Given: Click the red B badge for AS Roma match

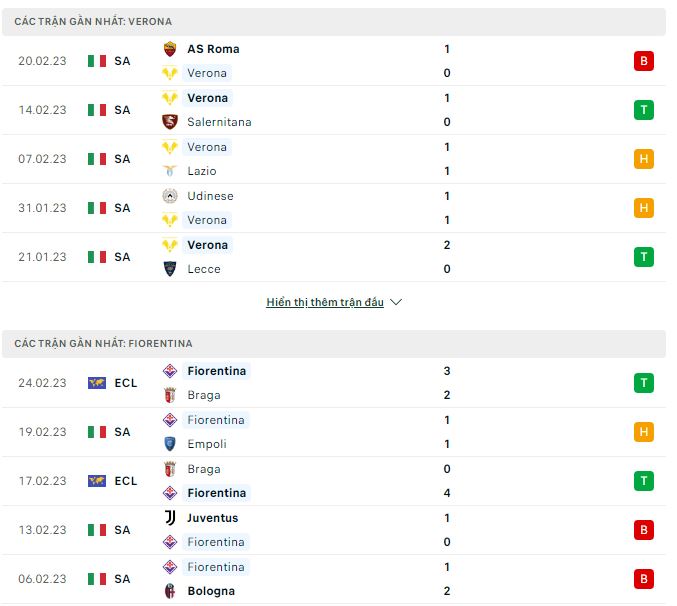Looking at the screenshot, I should (643, 61).
